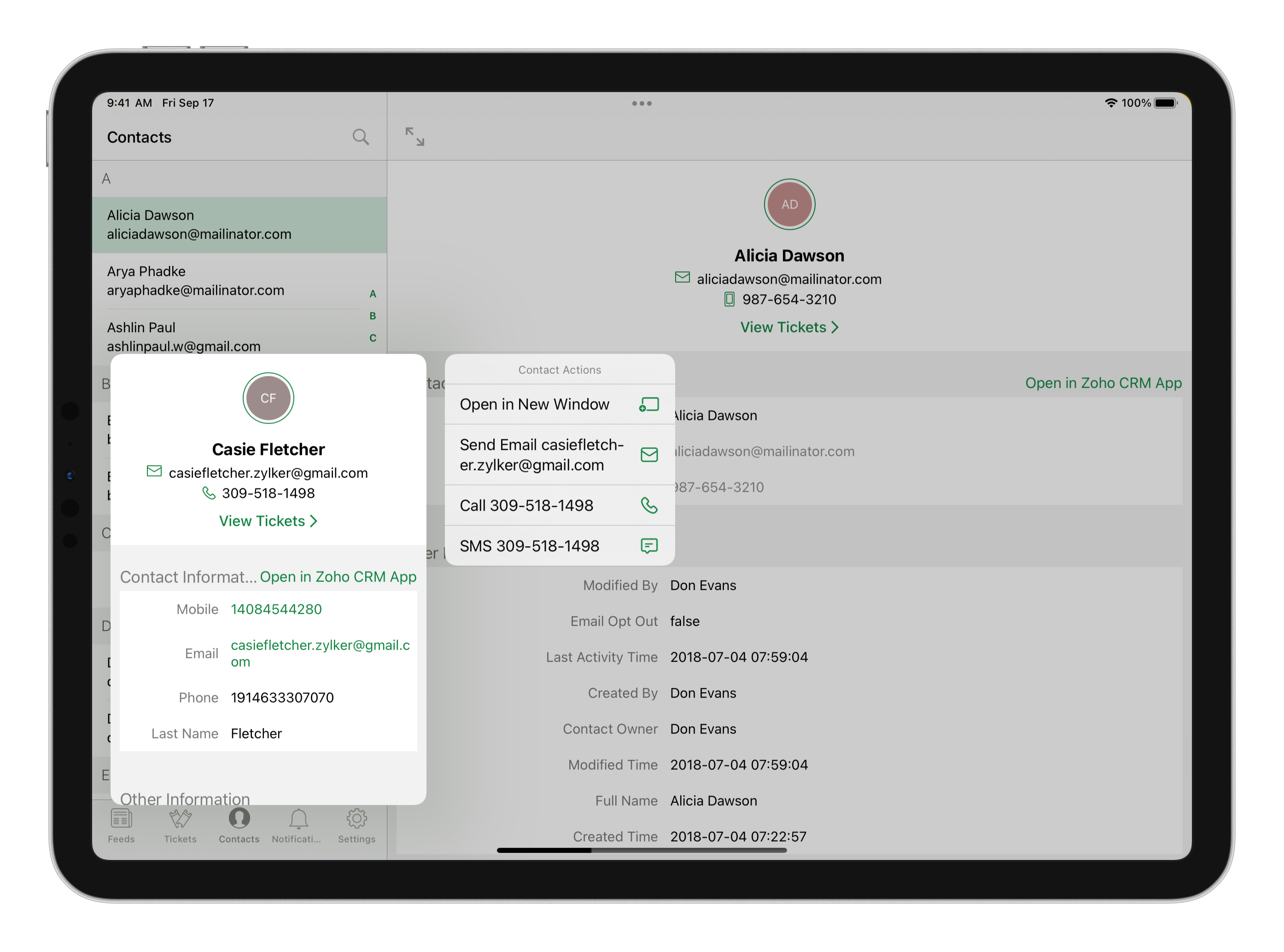
Task: Tap the expand fullscreen icon above the contact
Action: [x=414, y=137]
